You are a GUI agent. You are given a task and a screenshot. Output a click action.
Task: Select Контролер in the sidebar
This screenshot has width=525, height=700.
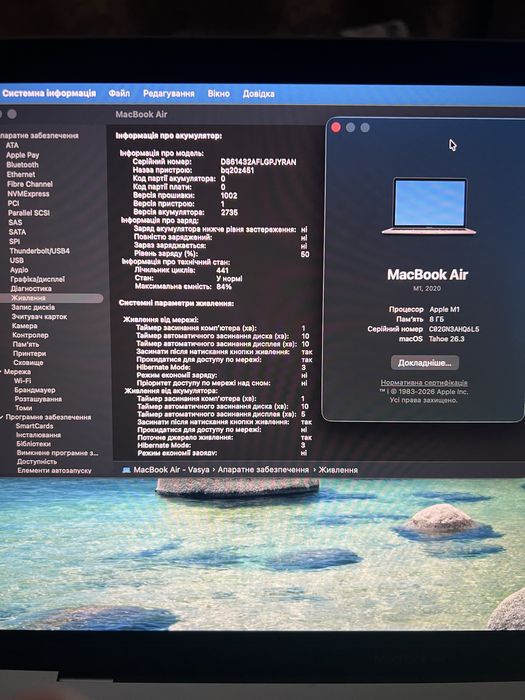point(30,335)
